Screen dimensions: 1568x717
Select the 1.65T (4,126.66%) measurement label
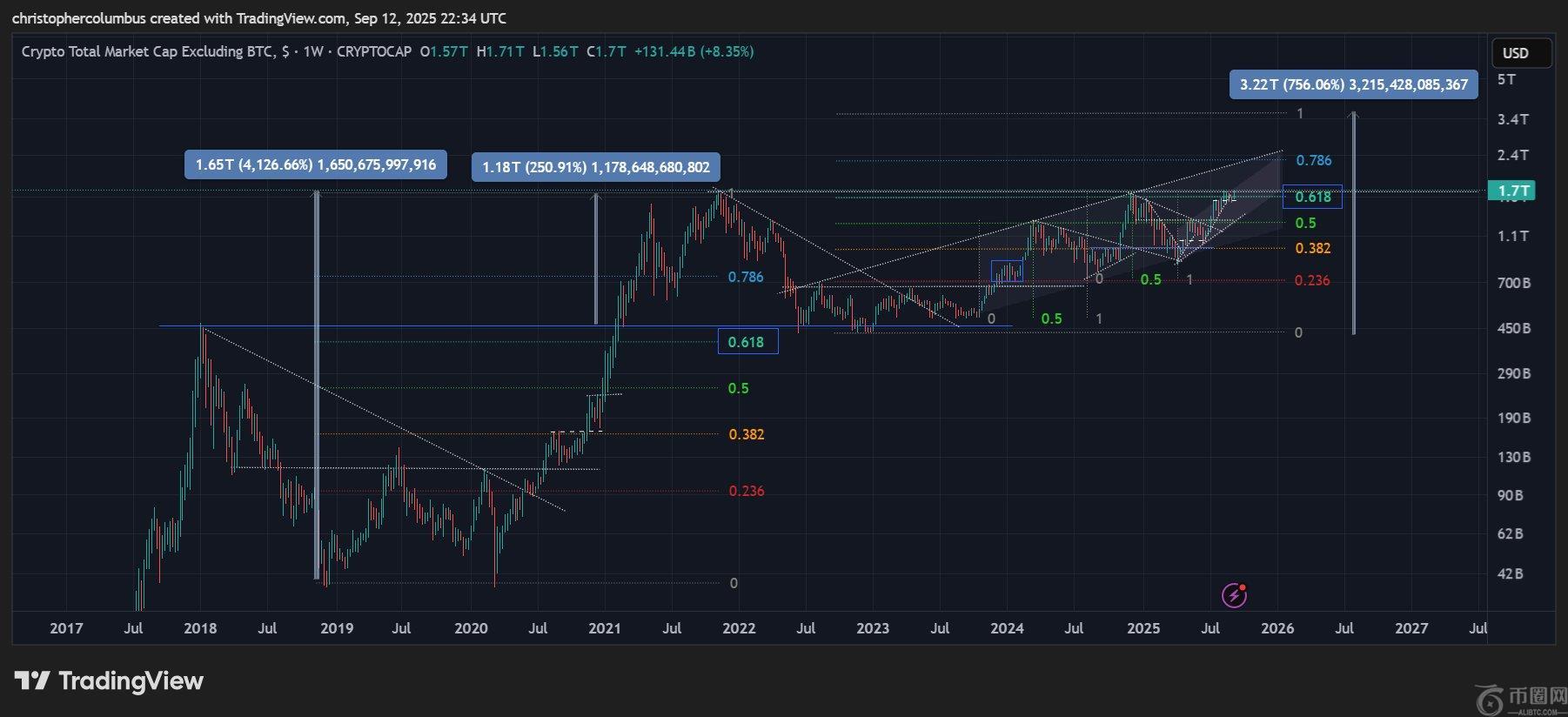click(x=315, y=164)
